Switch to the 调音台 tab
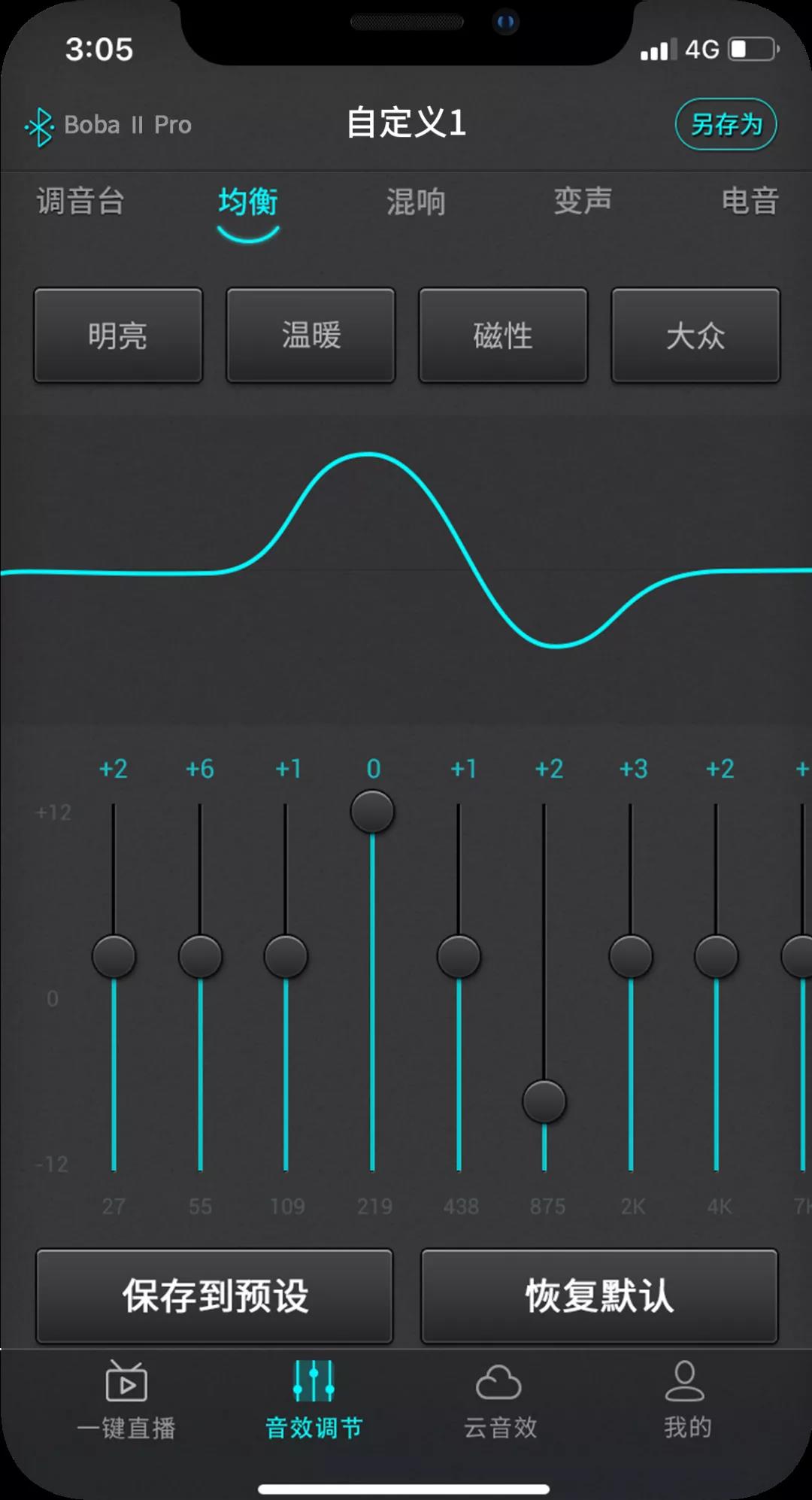Screen dimensions: 812x1500 click(x=80, y=202)
